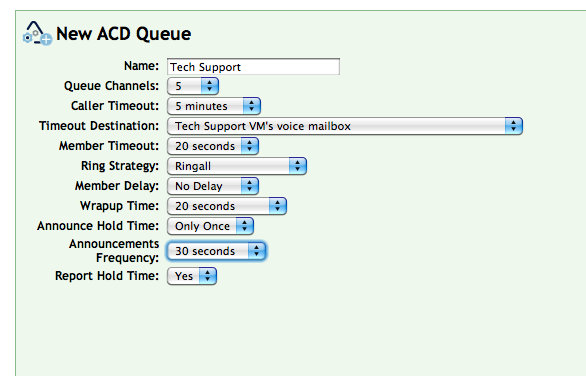Open the Report Hold Time Yes dropdown
This screenshot has width=586, height=376.
coord(192,276)
